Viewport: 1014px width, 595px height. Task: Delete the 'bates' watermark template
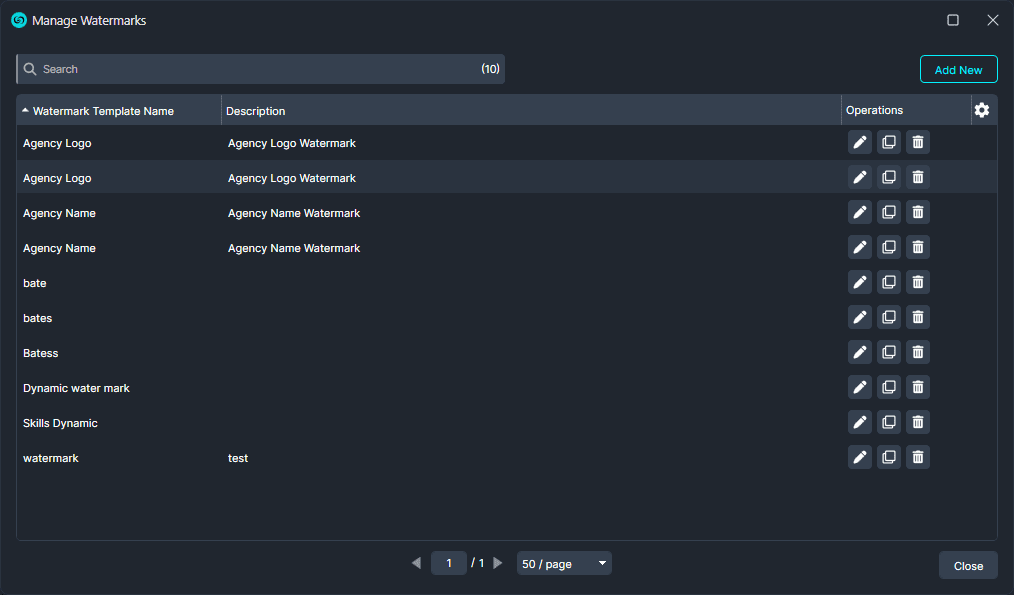coord(917,317)
